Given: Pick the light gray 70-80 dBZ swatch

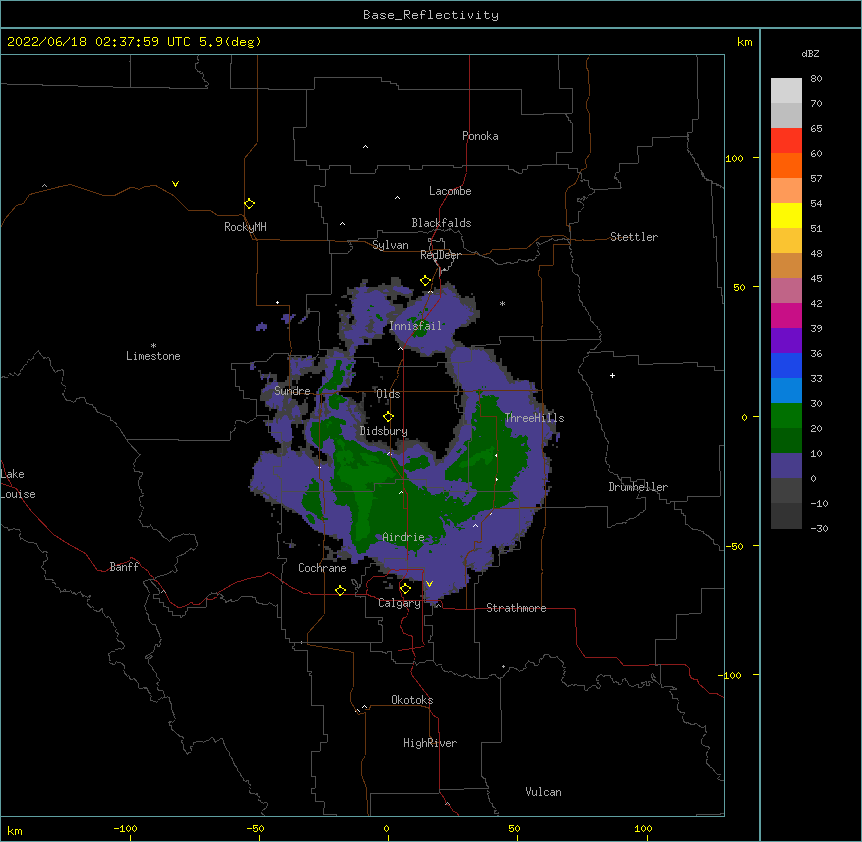Looking at the screenshot, I should (x=786, y=91).
